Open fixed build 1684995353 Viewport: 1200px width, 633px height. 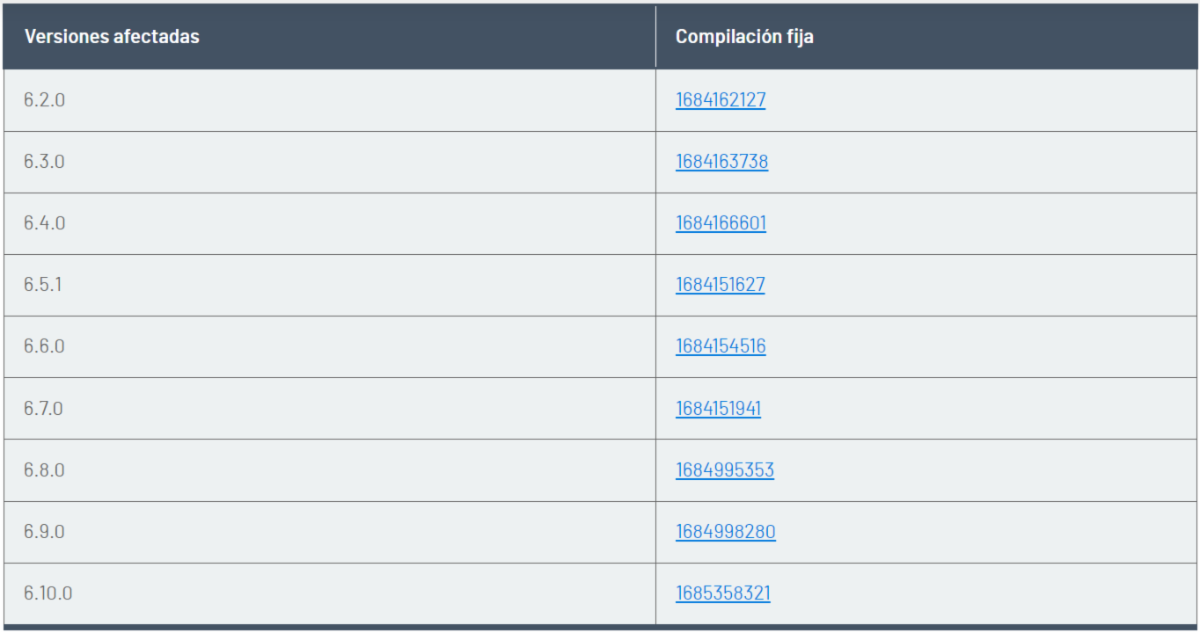click(x=724, y=470)
